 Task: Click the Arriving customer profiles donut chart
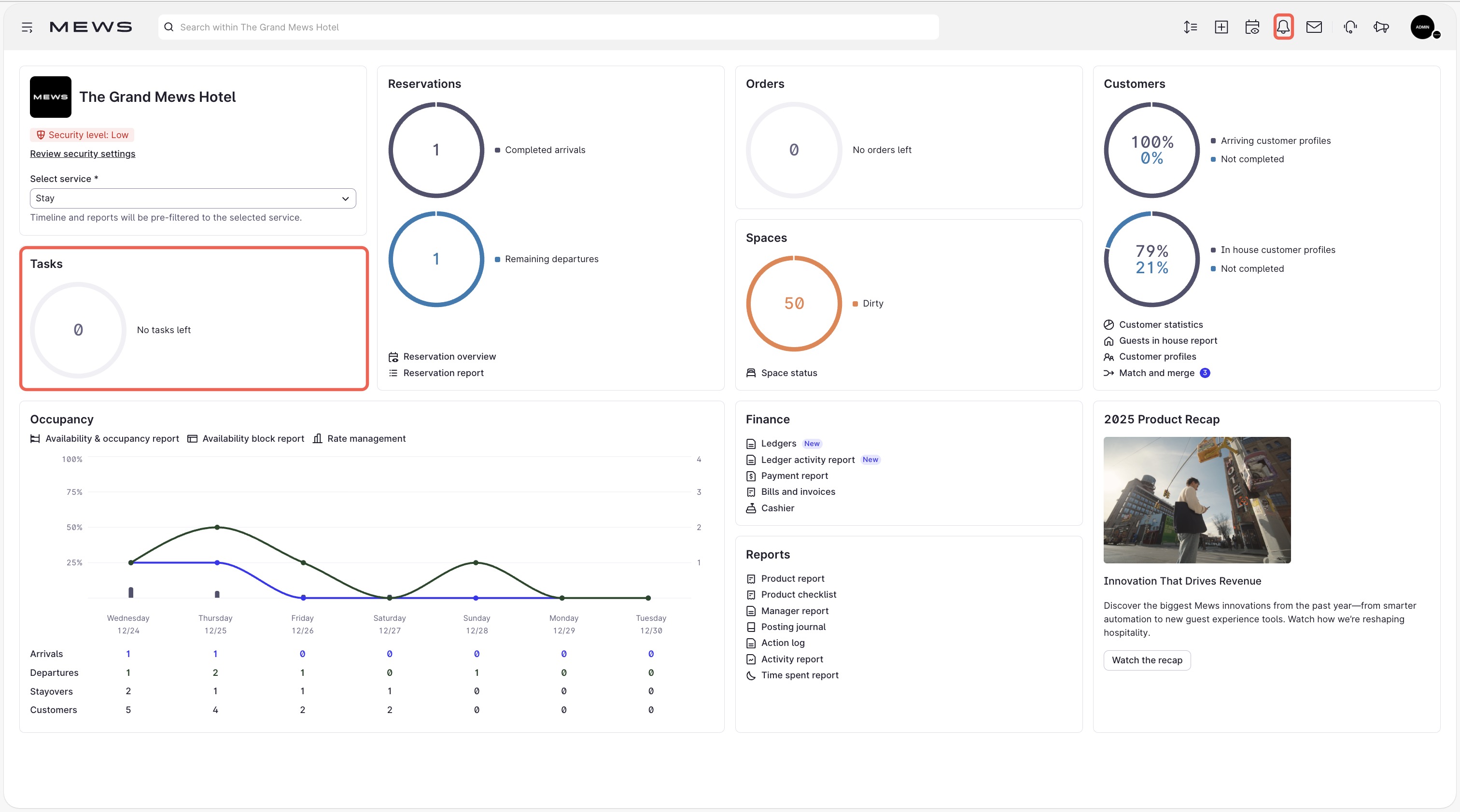pos(1151,150)
